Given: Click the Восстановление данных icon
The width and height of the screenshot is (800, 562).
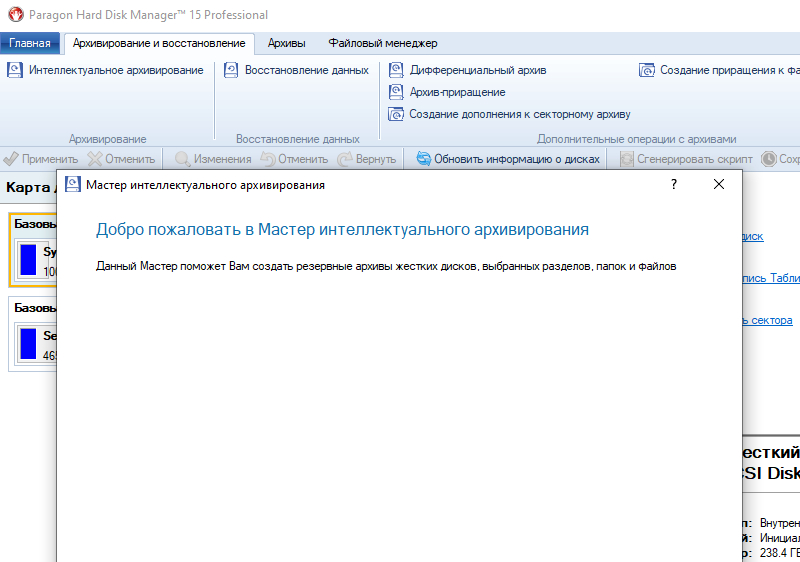Looking at the screenshot, I should (231, 70).
